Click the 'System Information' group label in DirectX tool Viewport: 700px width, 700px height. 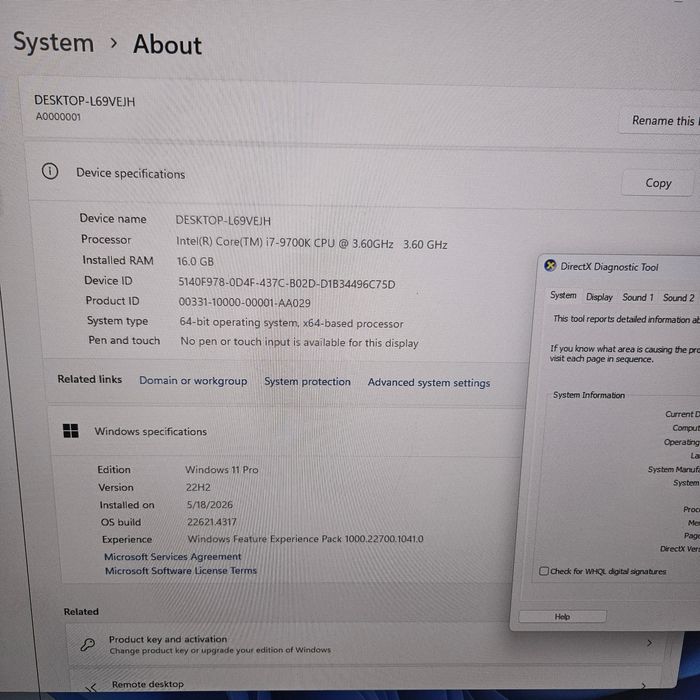(588, 395)
